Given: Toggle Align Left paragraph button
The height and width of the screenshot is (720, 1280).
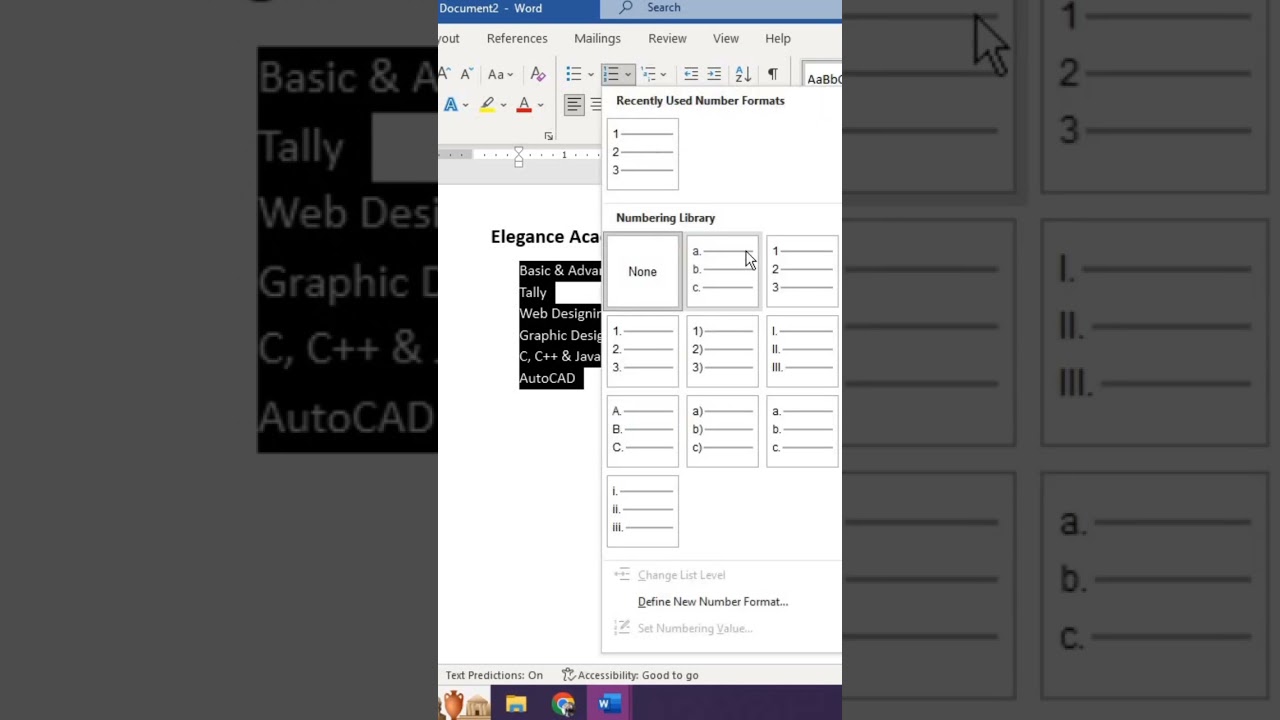Looking at the screenshot, I should click(574, 104).
